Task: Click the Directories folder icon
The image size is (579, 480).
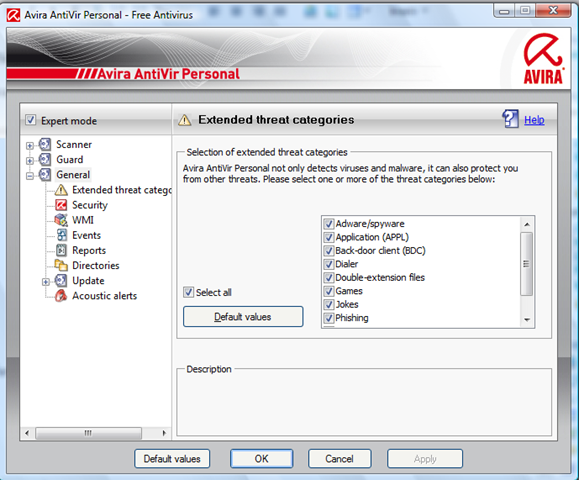Action: point(61,265)
